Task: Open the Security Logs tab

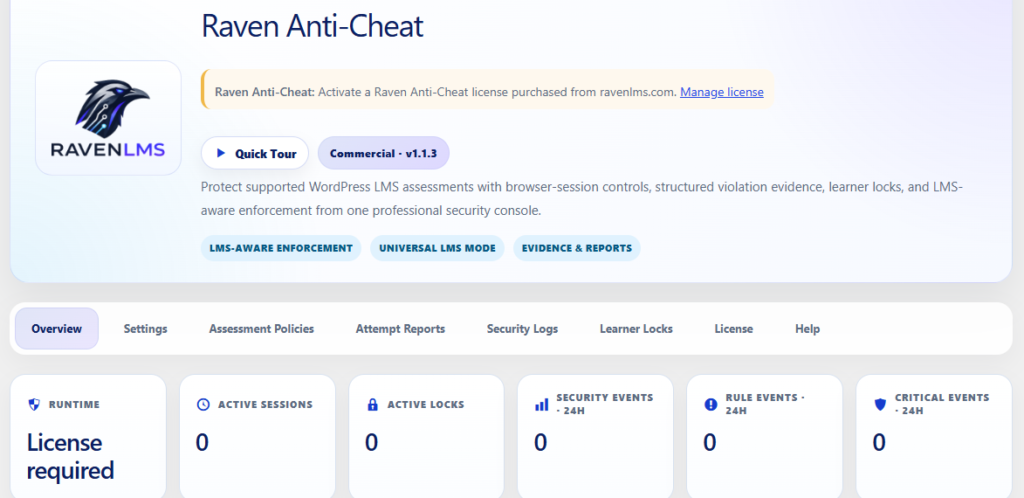Action: pos(522,329)
